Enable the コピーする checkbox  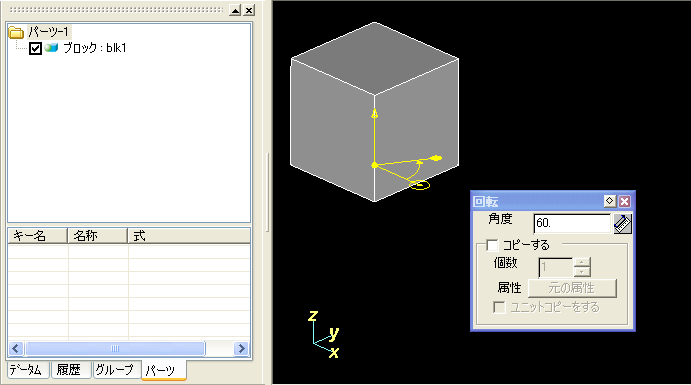pos(492,245)
